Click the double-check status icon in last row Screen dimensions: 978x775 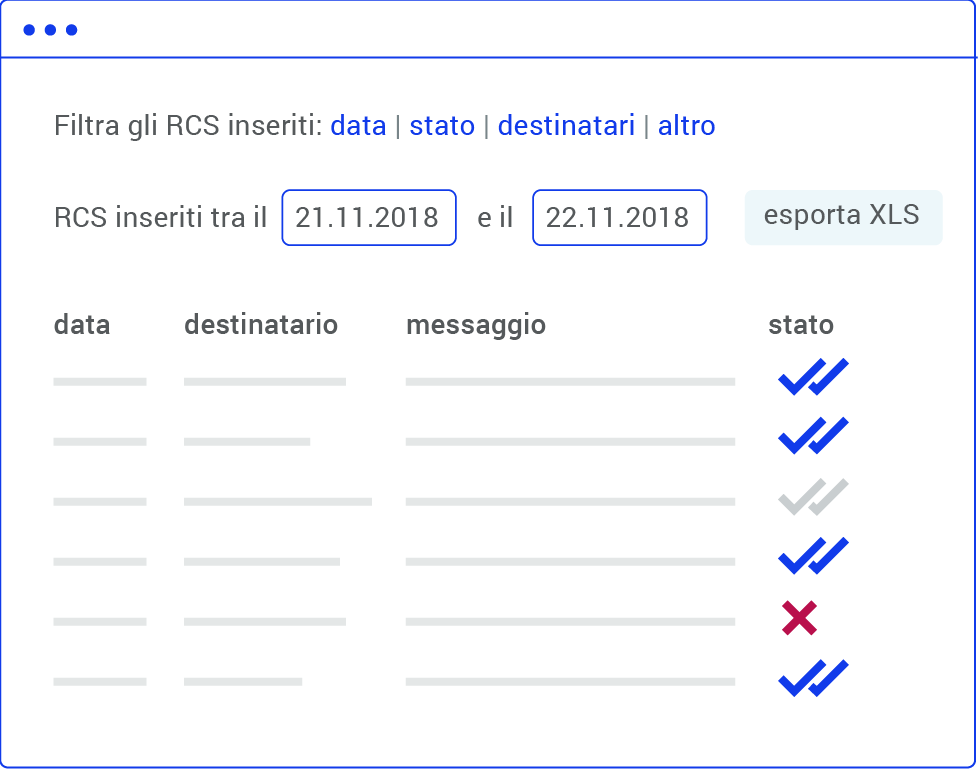(812, 678)
